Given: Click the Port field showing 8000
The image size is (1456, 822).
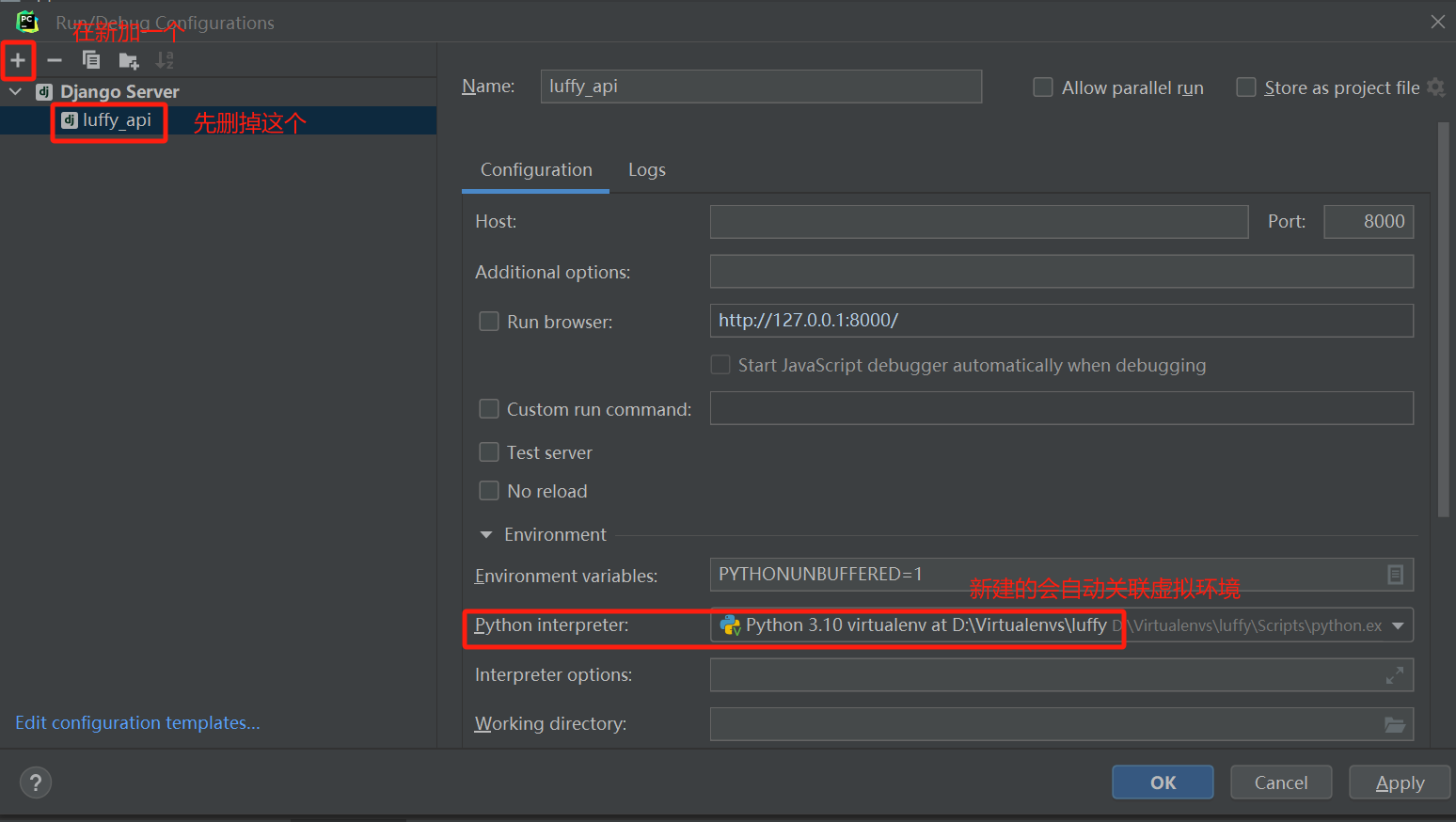Looking at the screenshot, I should point(1369,222).
